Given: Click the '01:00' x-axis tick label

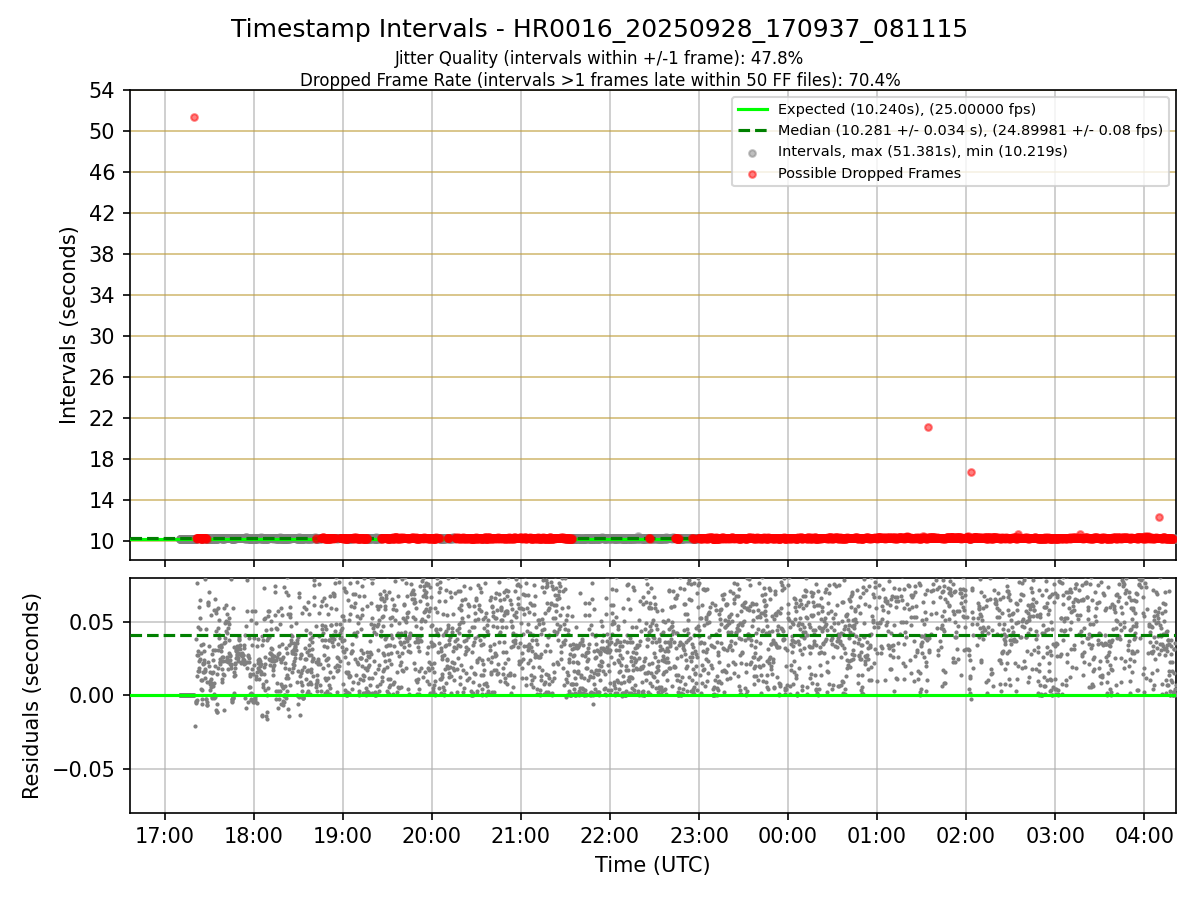Looking at the screenshot, I should (x=876, y=836).
